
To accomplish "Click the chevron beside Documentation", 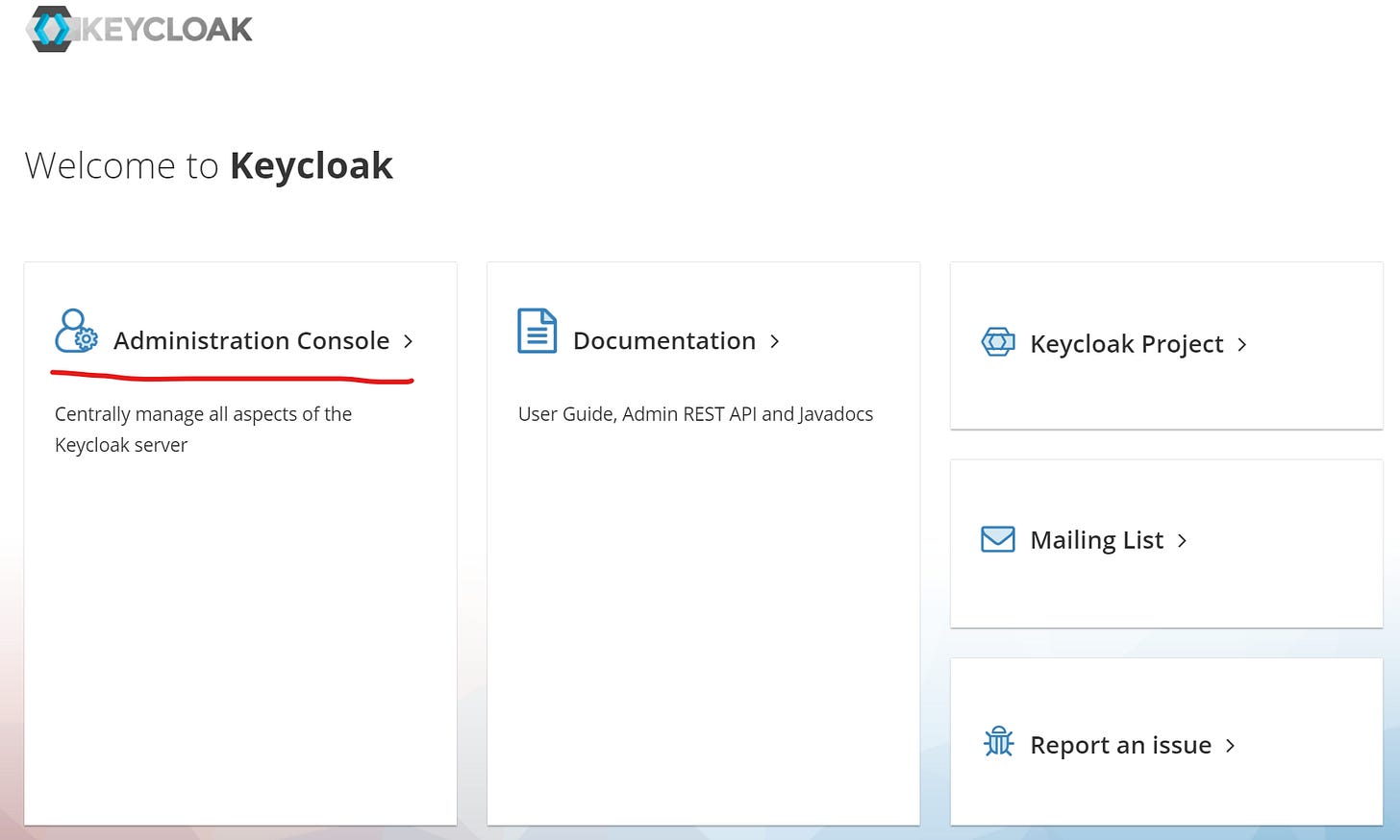I will 775,341.
